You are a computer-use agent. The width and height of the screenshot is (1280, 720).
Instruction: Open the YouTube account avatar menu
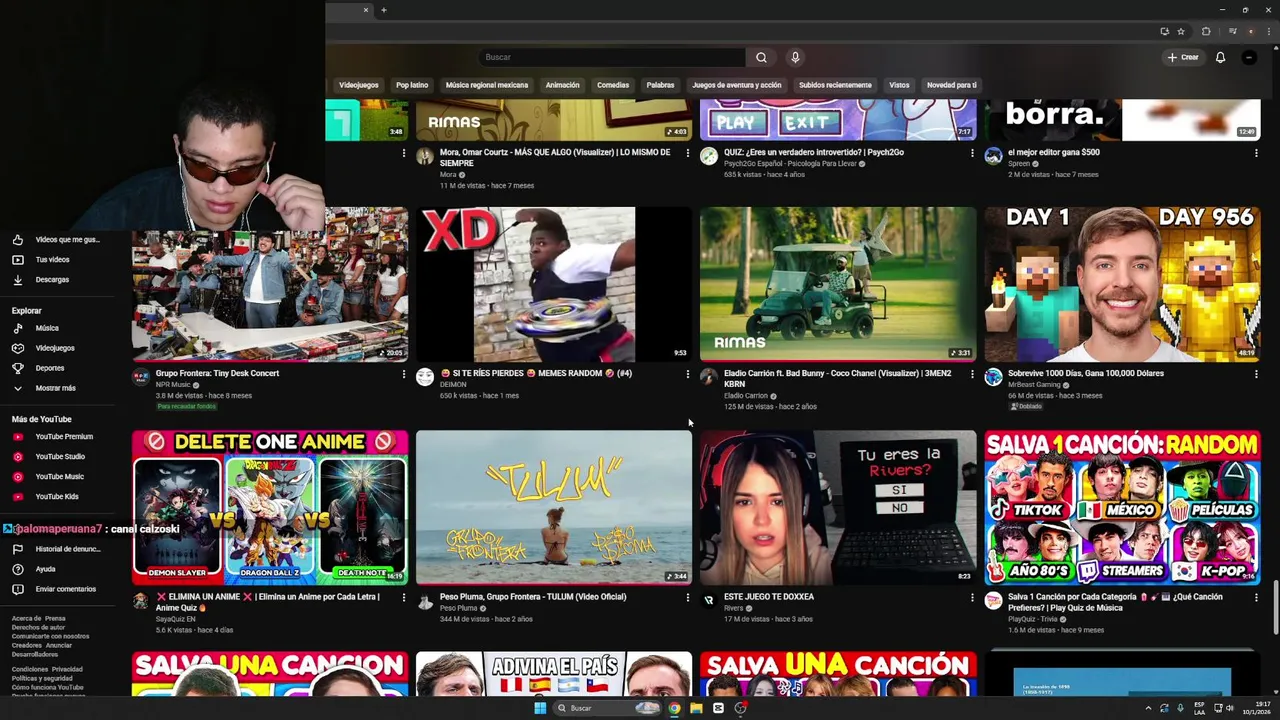click(x=1249, y=57)
